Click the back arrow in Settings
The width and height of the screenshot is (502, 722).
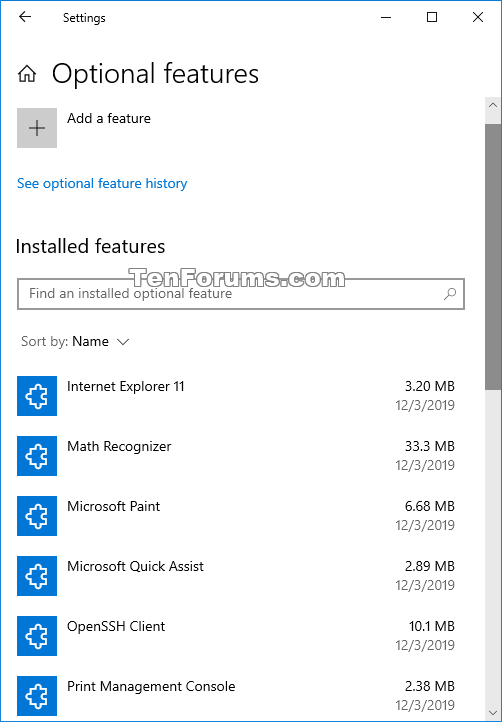[x=25, y=17]
